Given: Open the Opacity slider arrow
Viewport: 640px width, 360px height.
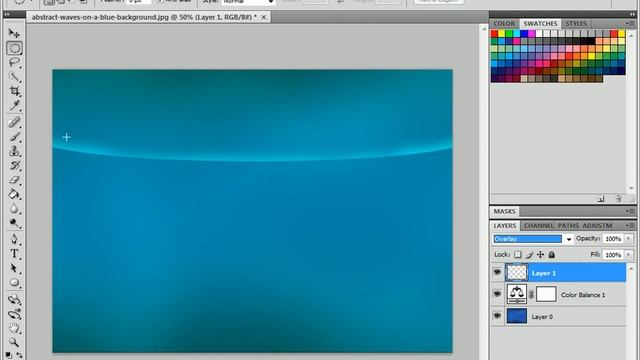Looking at the screenshot, I should pos(629,239).
